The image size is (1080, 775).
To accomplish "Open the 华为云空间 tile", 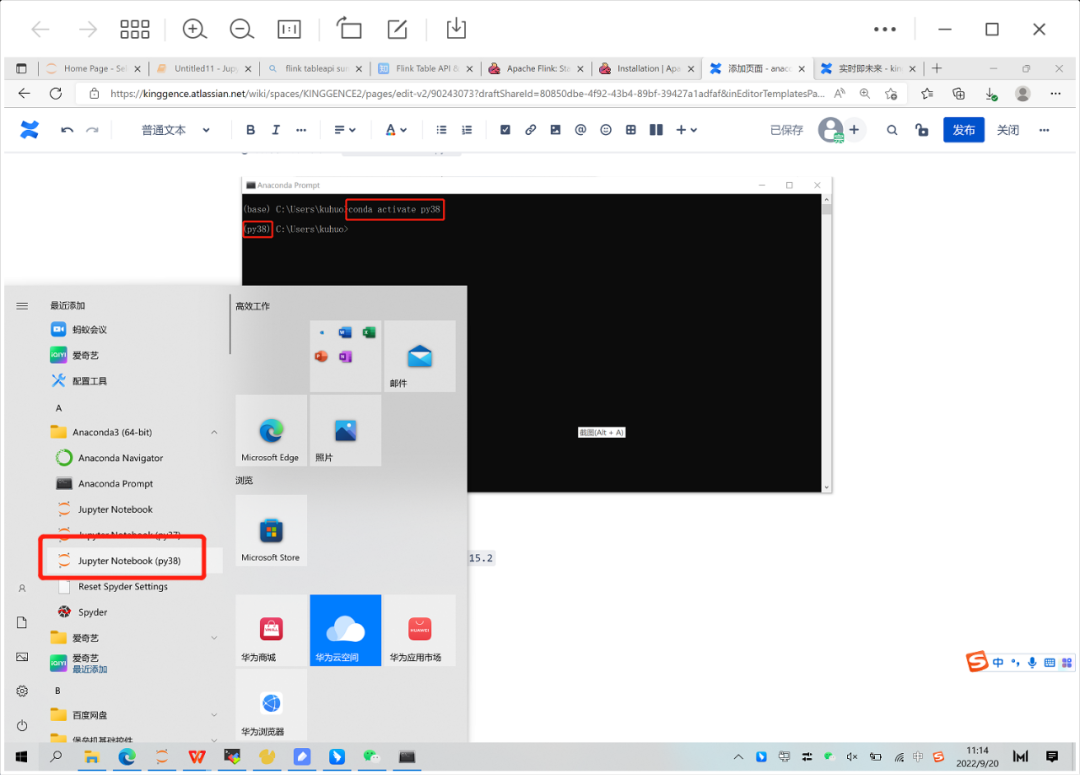I will [345, 630].
